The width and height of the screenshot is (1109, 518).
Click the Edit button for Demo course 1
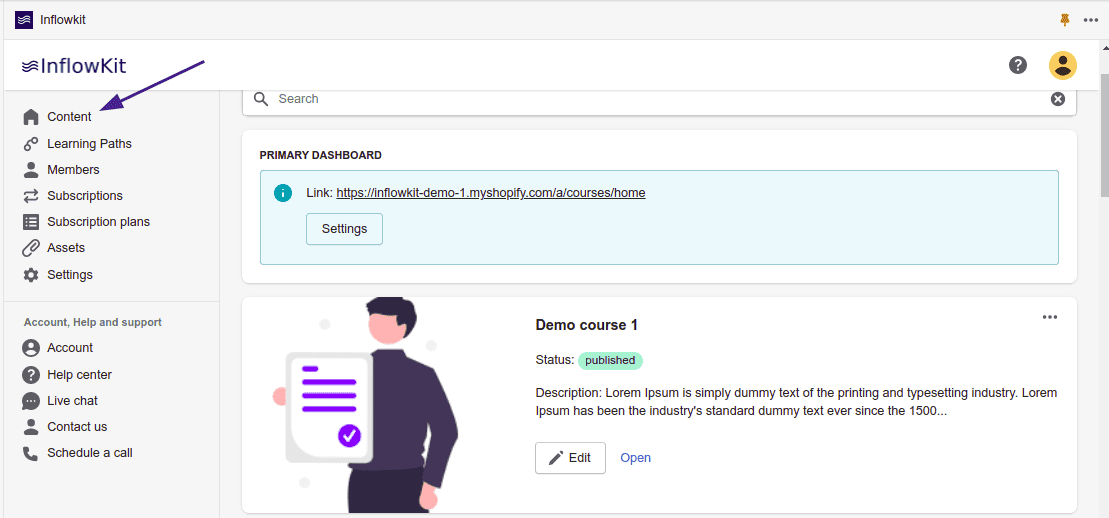coord(570,458)
